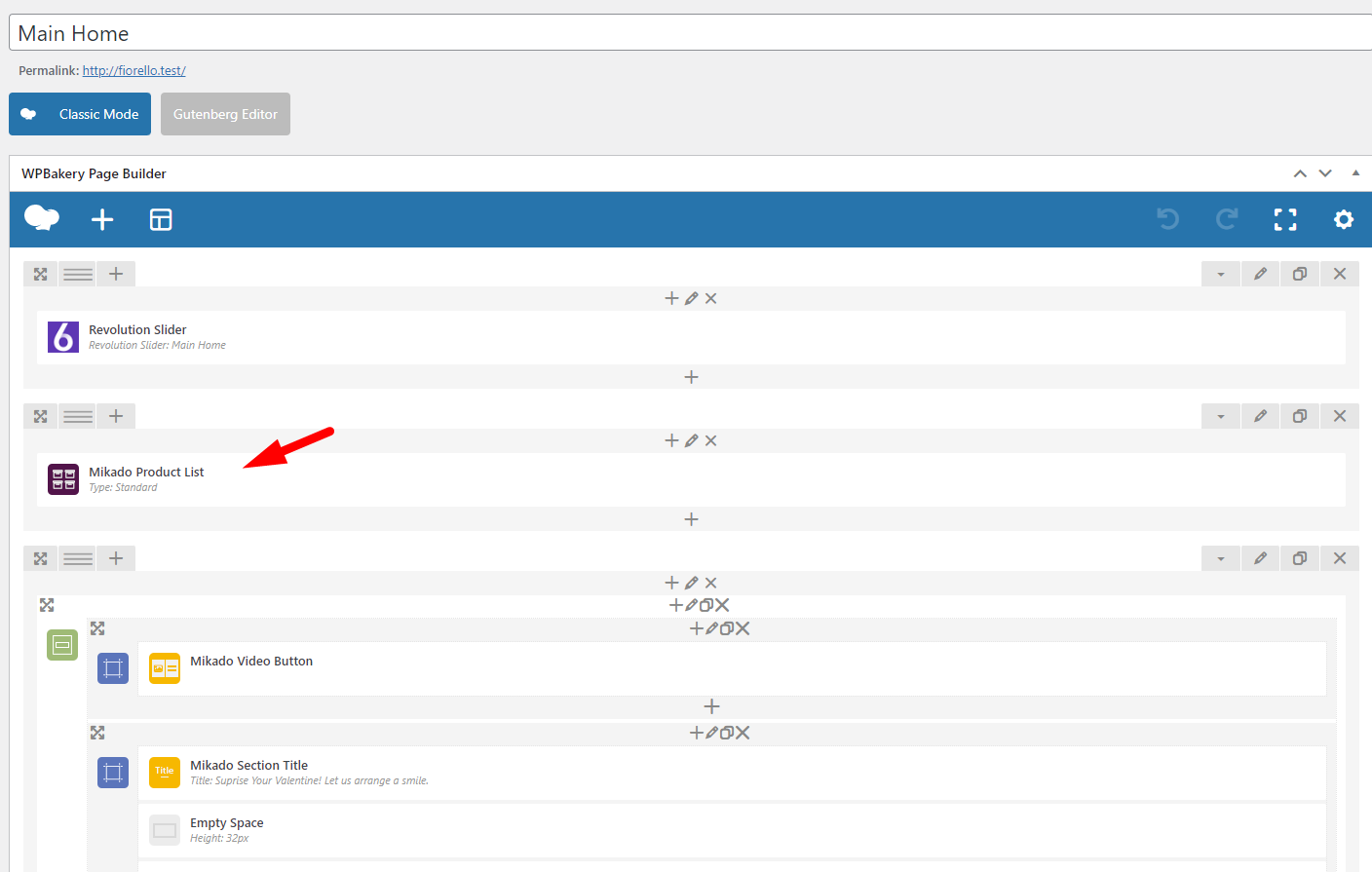Open the page builder settings gear
Image resolution: width=1372 pixels, height=872 pixels.
[1344, 219]
